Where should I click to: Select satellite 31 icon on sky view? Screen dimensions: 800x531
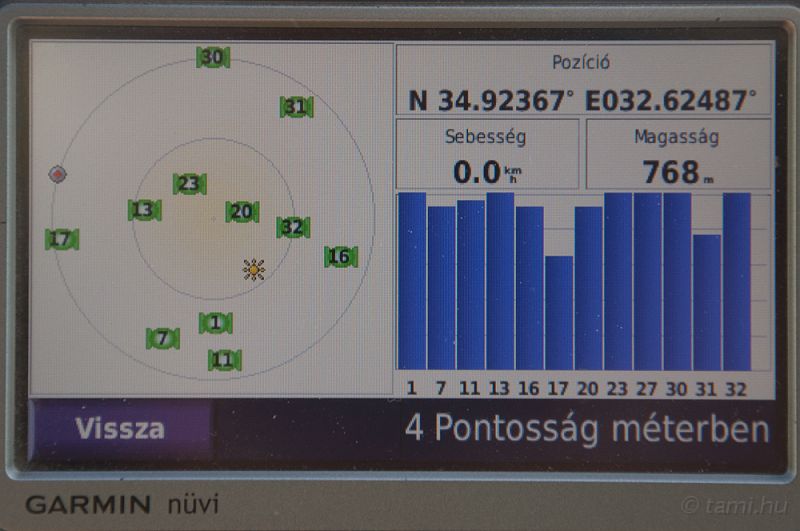tap(296, 107)
